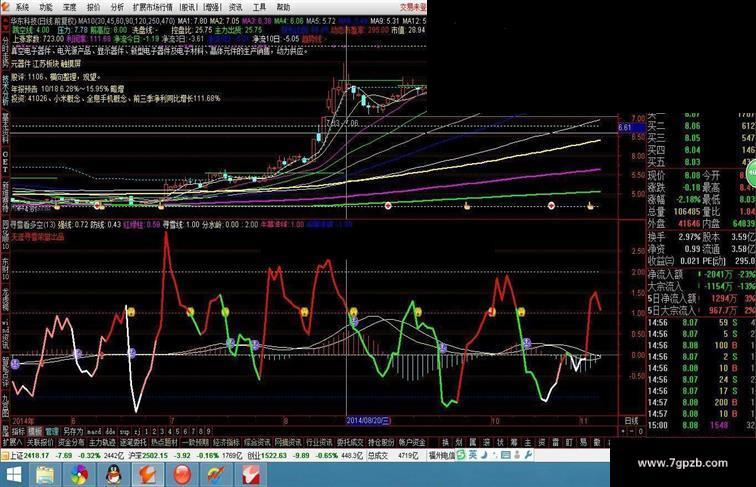Select template number 9
The width and height of the screenshot is (756, 487).
(x=208, y=431)
